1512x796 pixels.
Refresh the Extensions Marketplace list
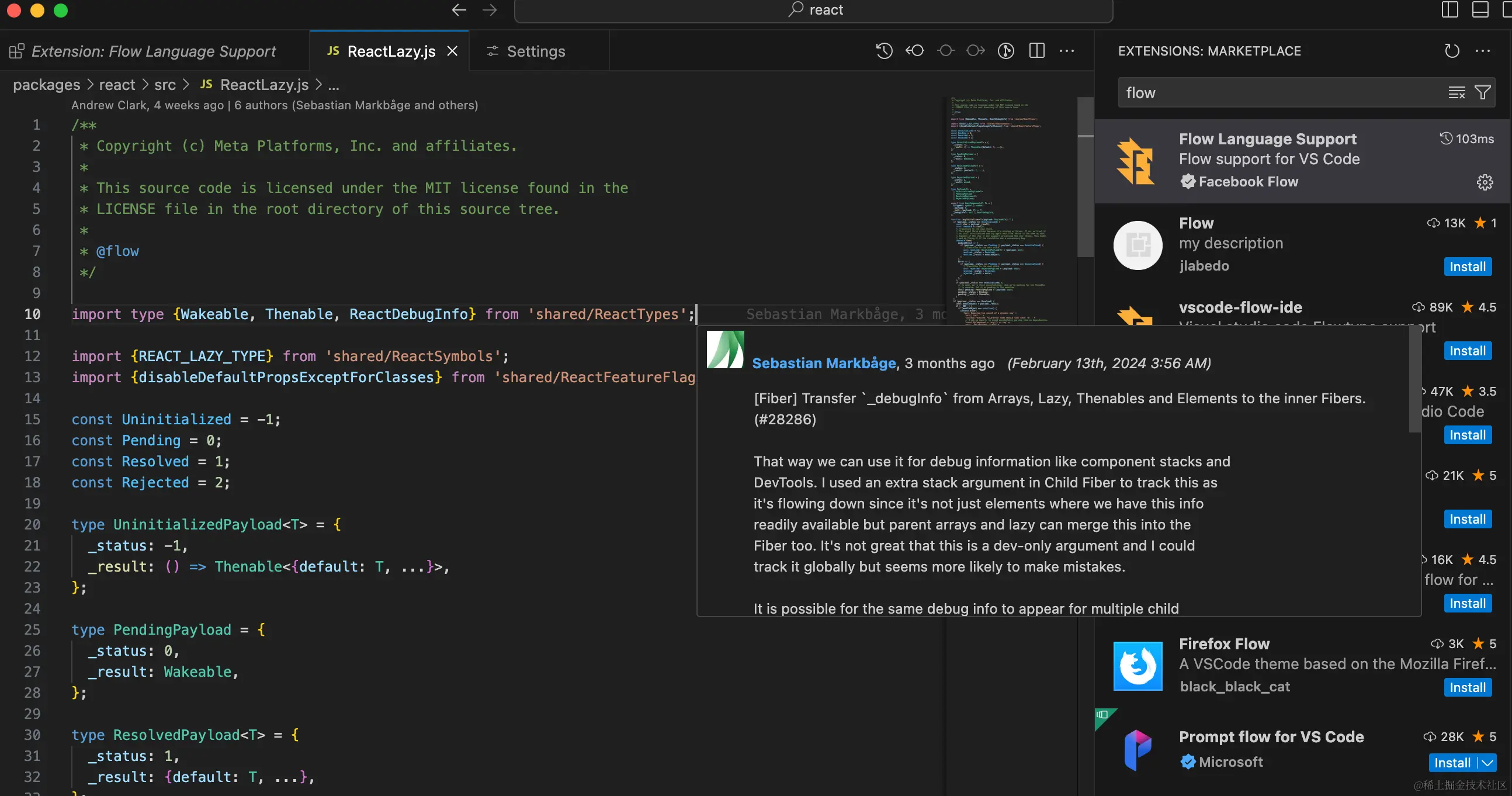1452,51
